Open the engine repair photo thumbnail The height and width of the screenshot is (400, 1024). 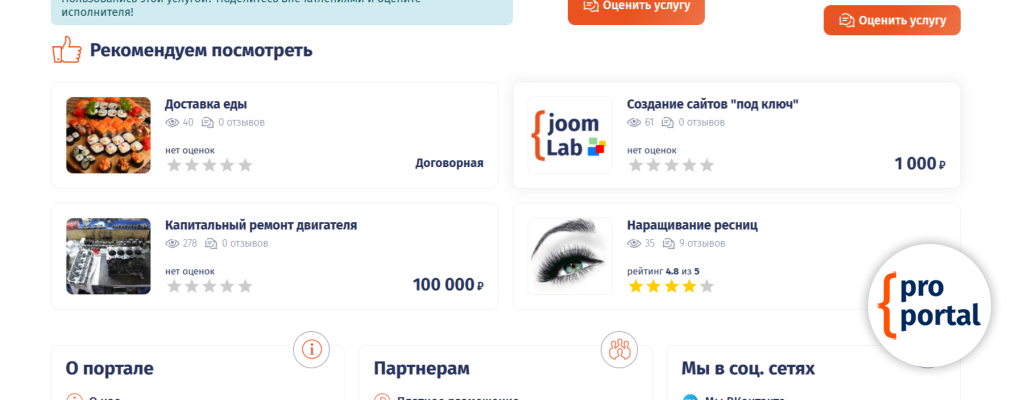coord(108,256)
